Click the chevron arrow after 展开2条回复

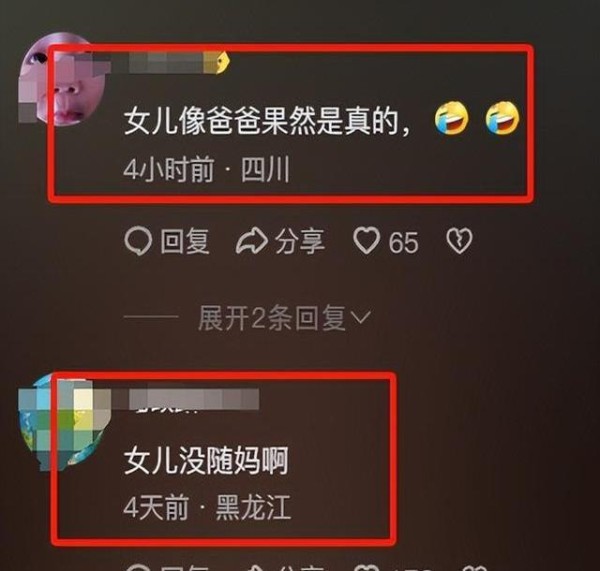click(361, 317)
